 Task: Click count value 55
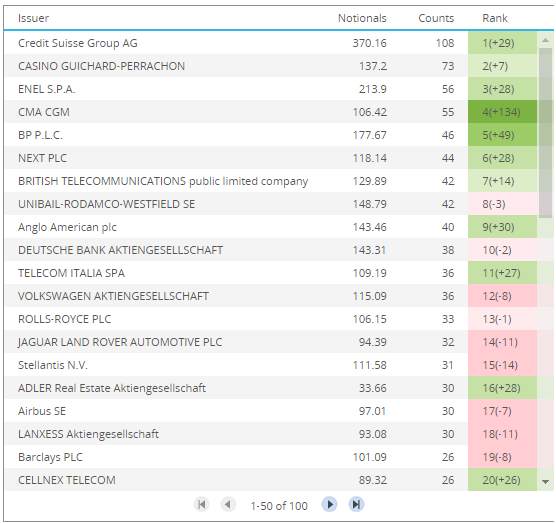coord(448,112)
